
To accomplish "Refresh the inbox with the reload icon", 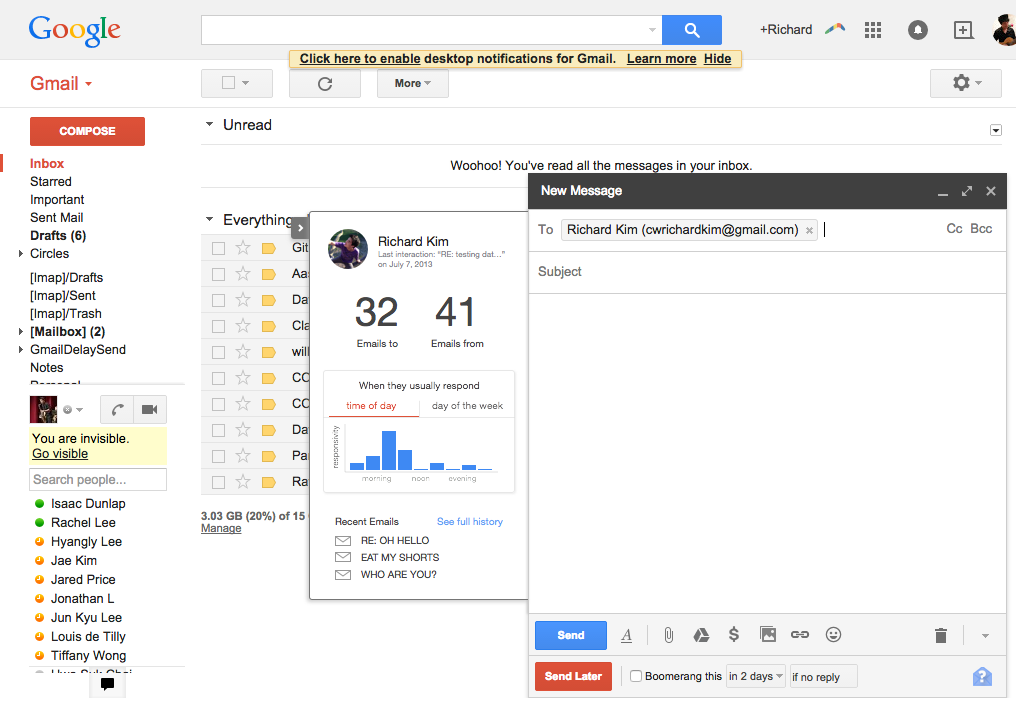I will [x=325, y=84].
